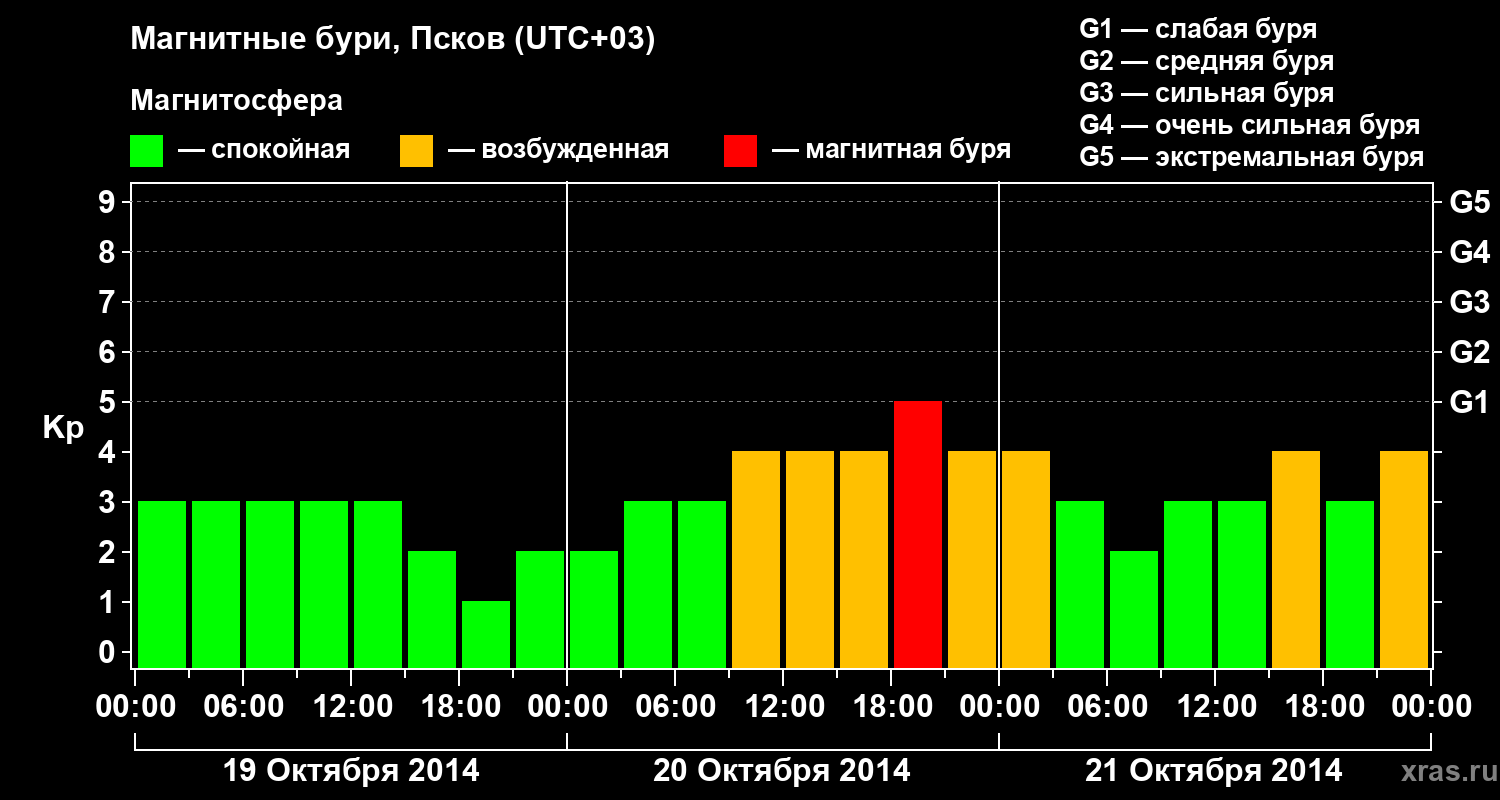The image size is (1500, 800).
Task: Click the 'G1 — слабая буря' legend line
Action: click(1198, 29)
